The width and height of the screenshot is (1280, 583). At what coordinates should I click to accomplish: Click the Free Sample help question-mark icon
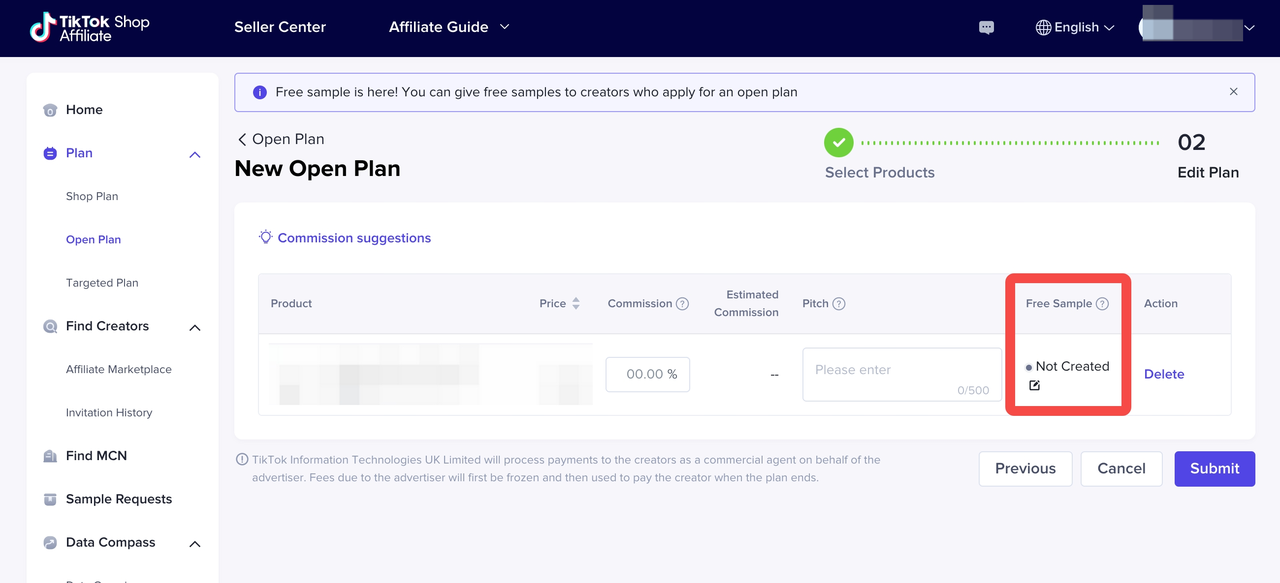coord(1102,304)
